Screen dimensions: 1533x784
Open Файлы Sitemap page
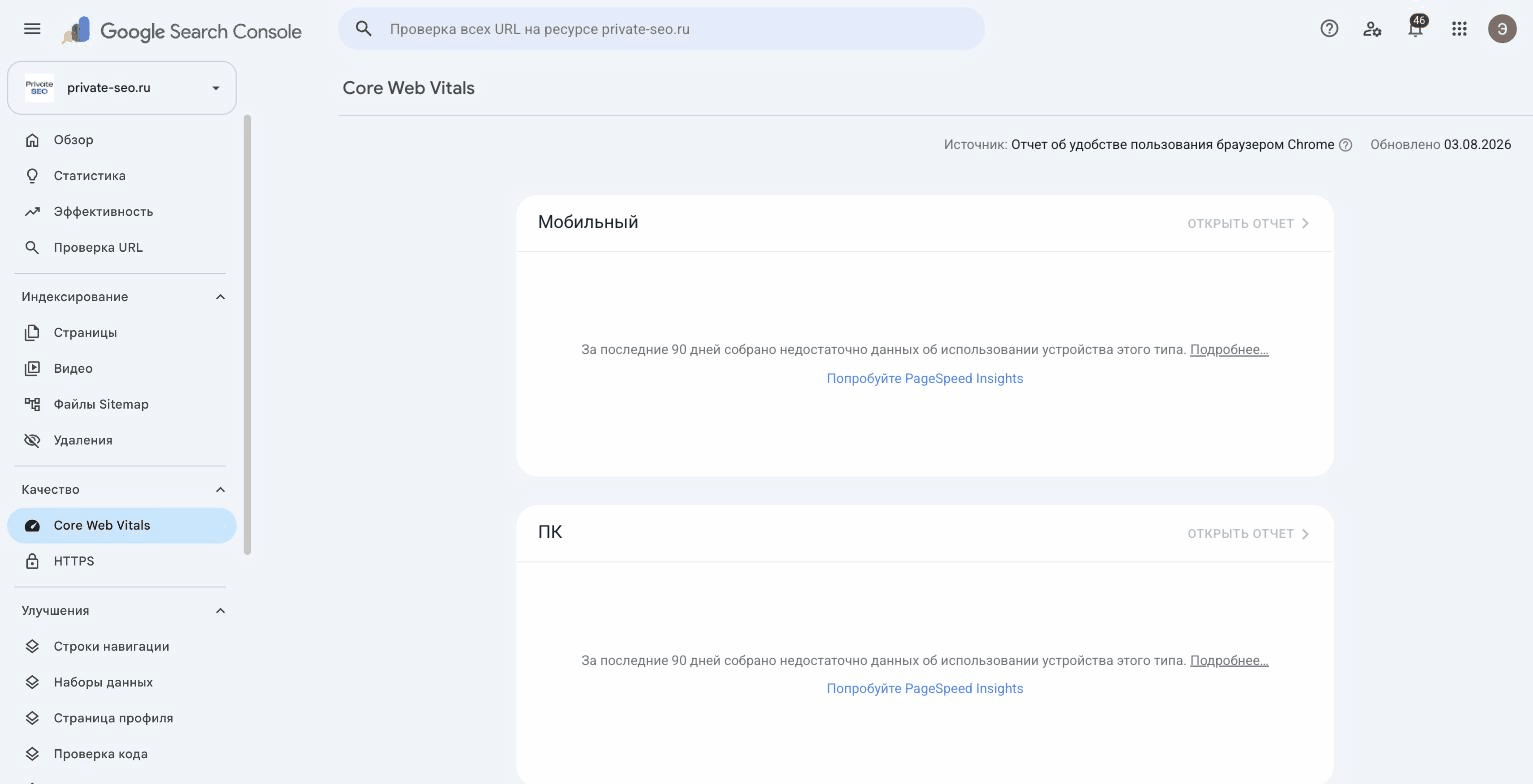pyautogui.click(x=122, y=405)
